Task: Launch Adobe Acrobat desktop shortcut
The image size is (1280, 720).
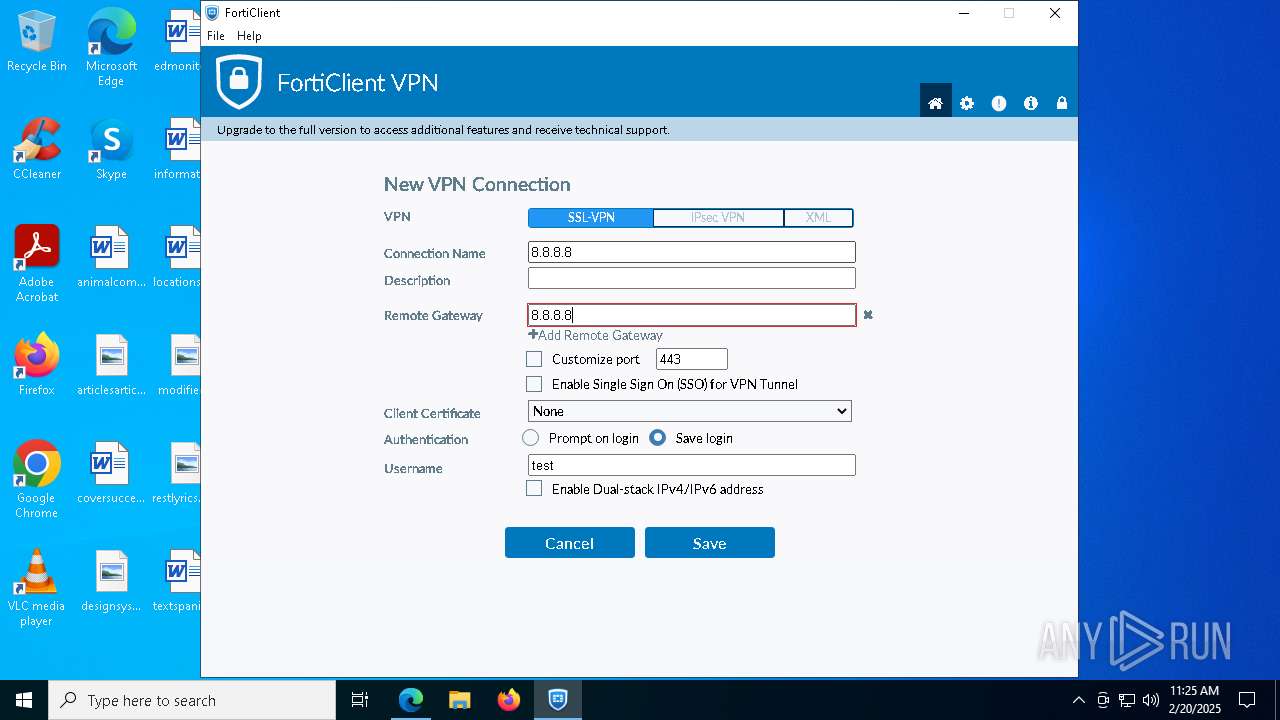Action: click(x=37, y=264)
